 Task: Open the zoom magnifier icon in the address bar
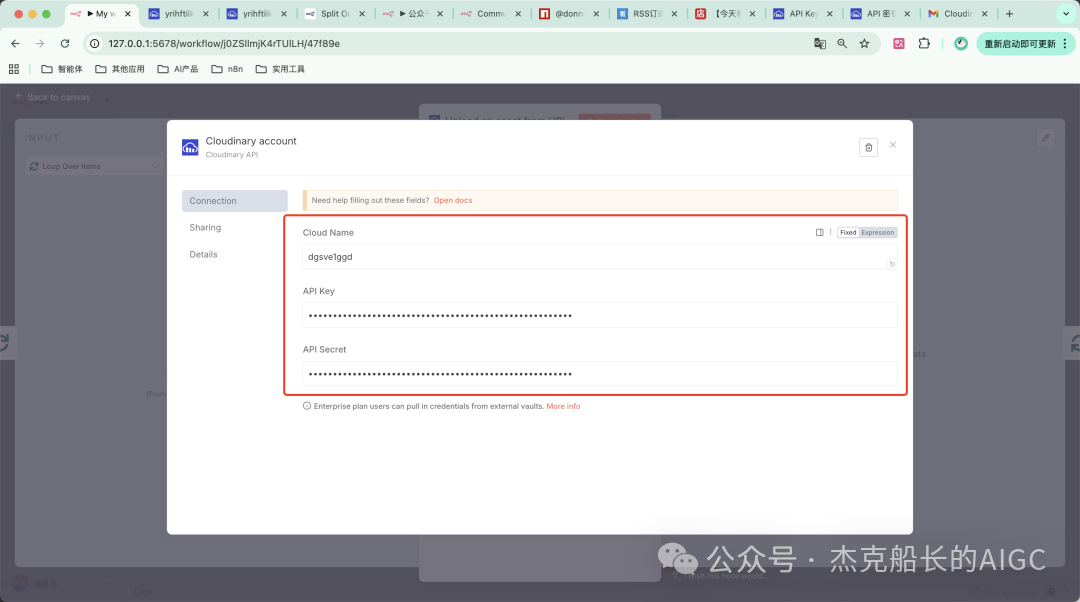(x=842, y=43)
